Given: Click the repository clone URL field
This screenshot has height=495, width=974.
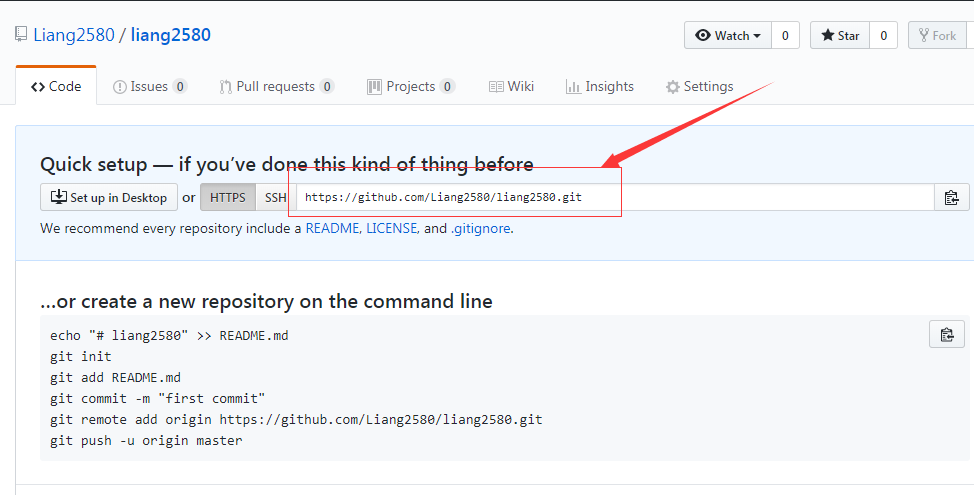Looking at the screenshot, I should (615, 198).
